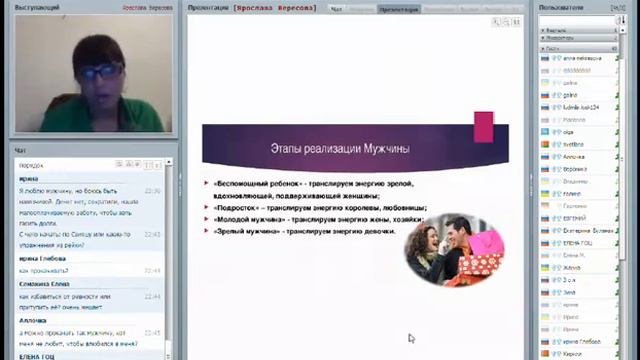This screenshot has height=360, width=640.
Task: Select user Зоя in users list
Action: click(x=569, y=280)
